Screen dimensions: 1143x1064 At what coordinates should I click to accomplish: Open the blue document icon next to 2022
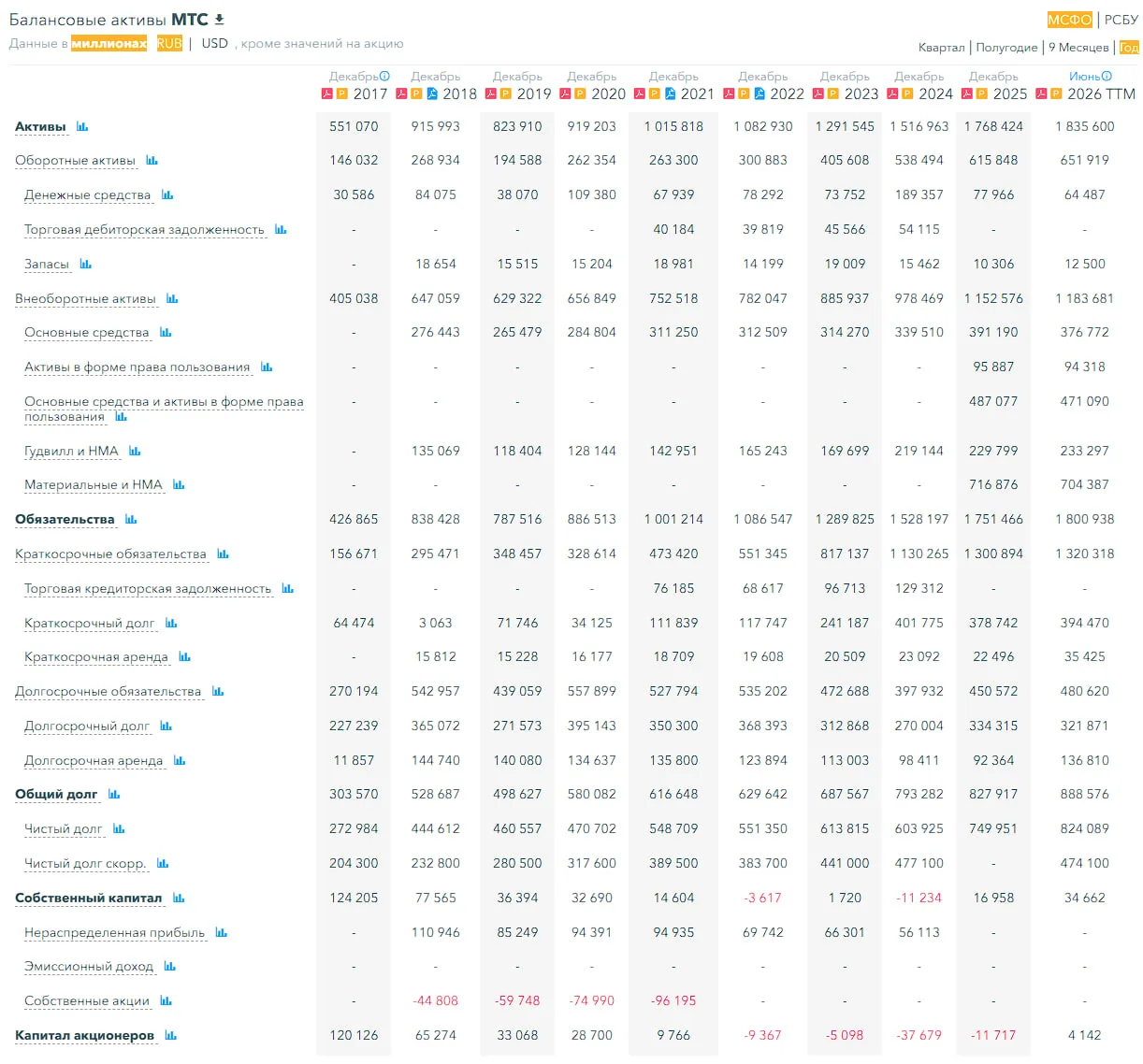point(760,93)
